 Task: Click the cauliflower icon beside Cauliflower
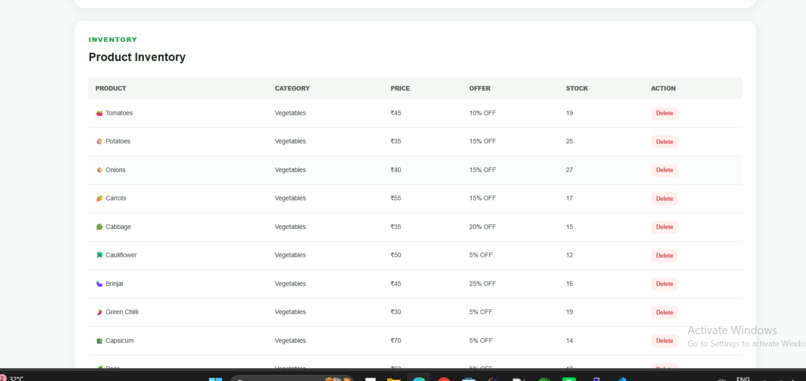click(100, 255)
